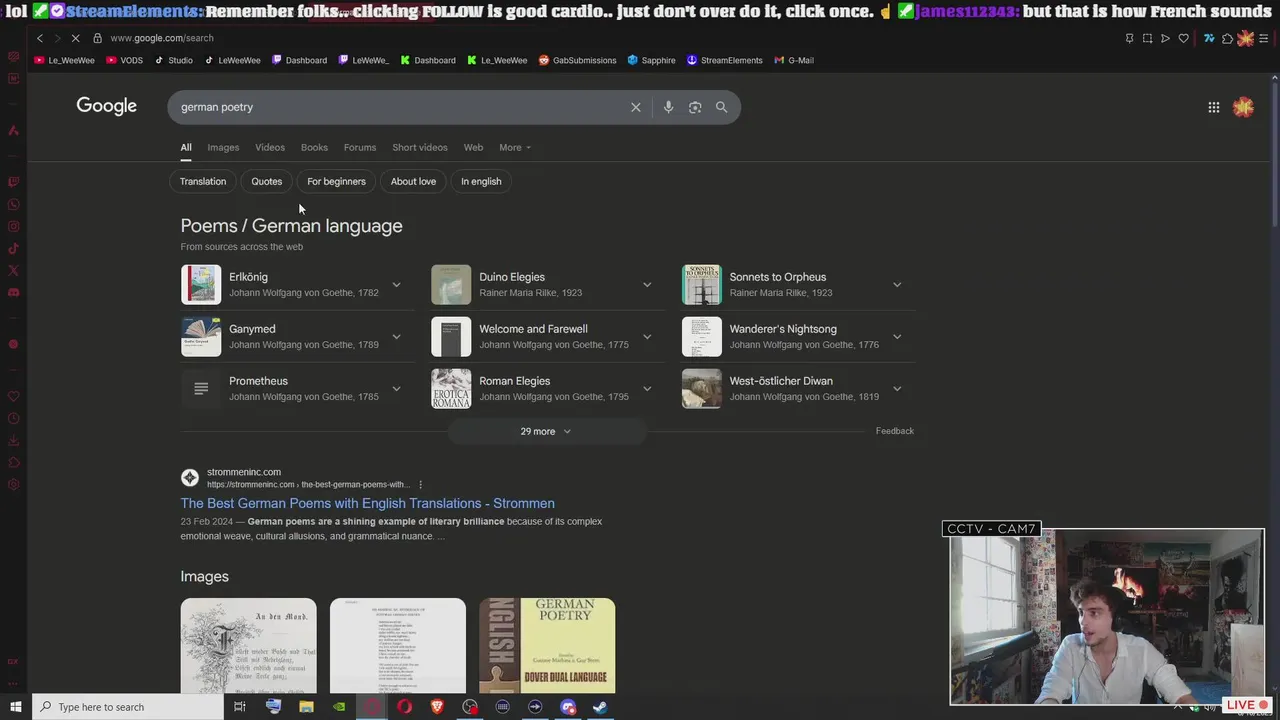Expand the Ganymed poem entry

point(396,337)
